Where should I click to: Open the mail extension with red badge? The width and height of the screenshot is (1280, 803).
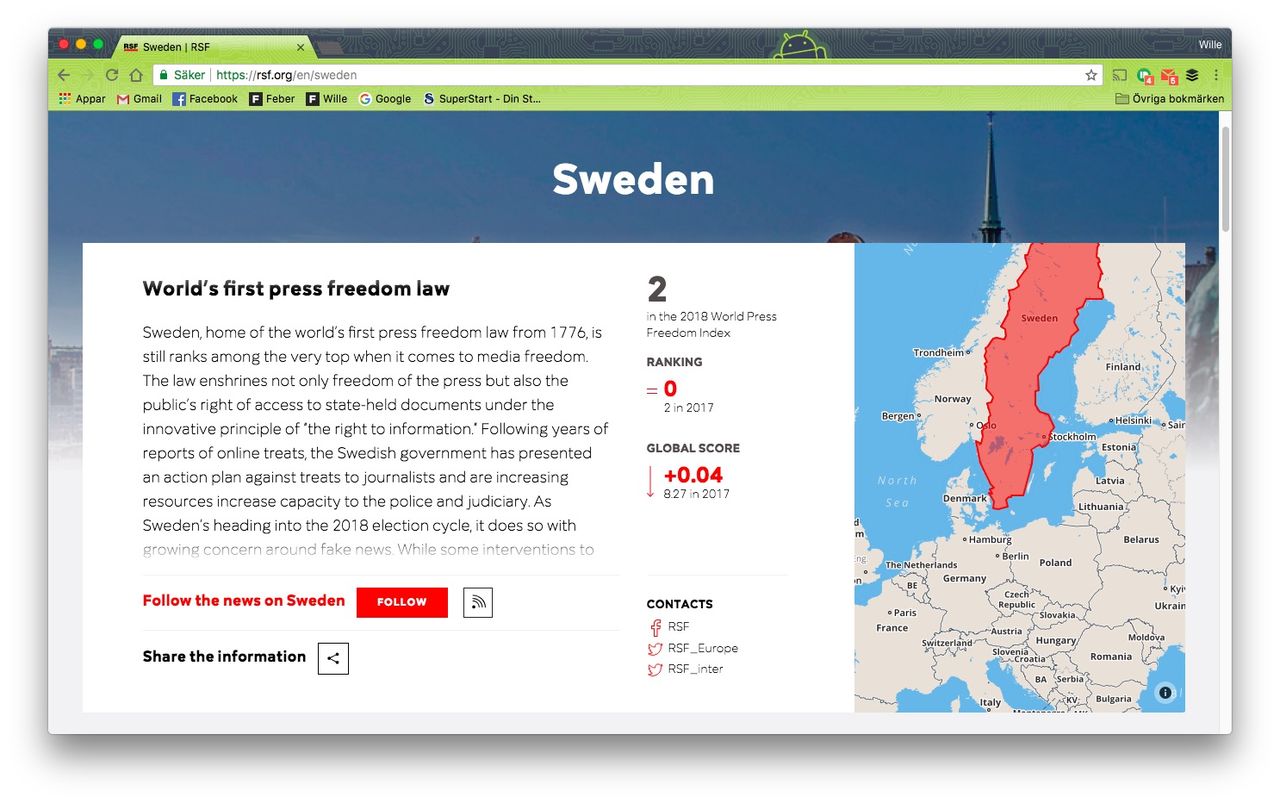(1168, 76)
